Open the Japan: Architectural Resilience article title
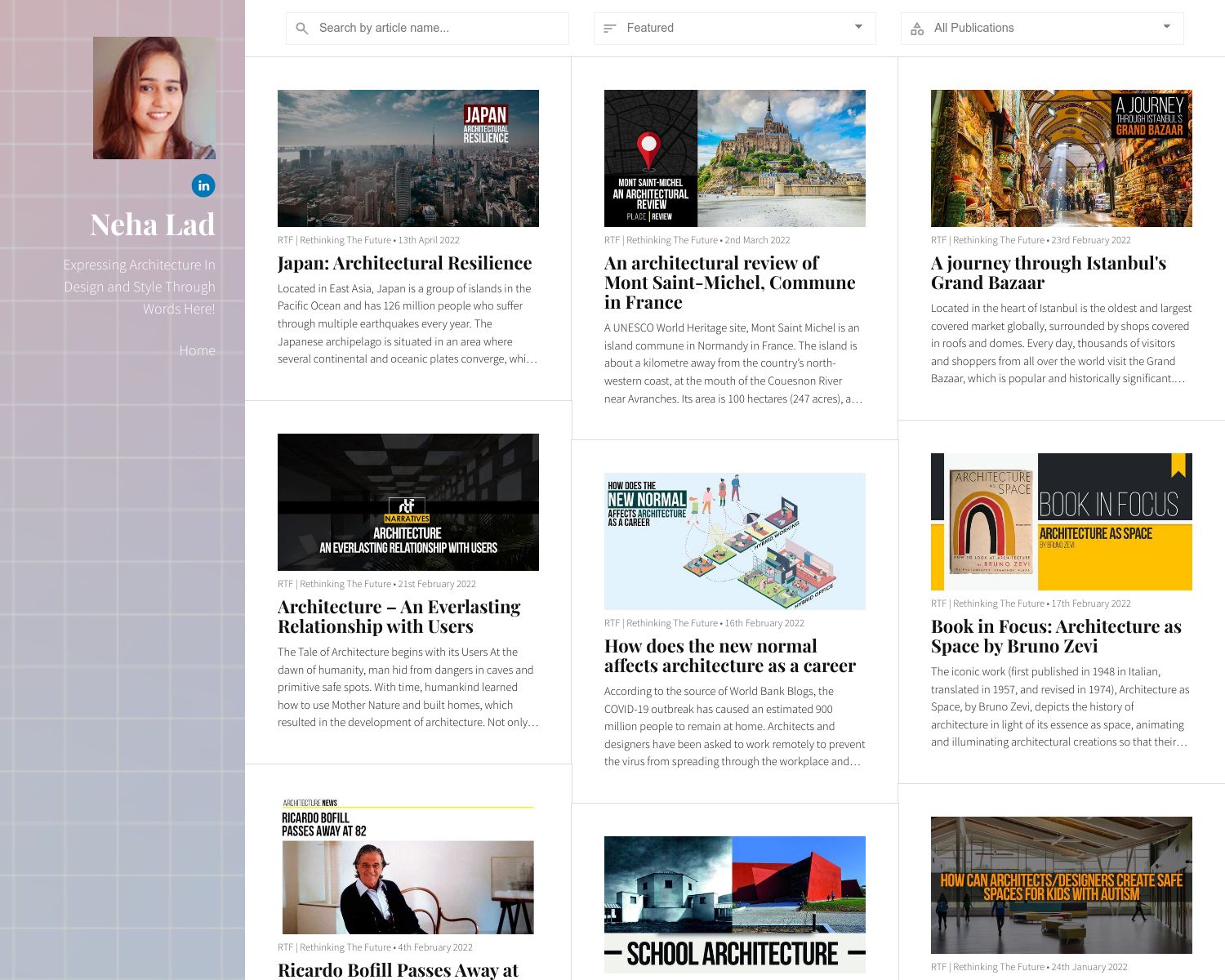Screen dimensions: 1225x980 [404, 263]
